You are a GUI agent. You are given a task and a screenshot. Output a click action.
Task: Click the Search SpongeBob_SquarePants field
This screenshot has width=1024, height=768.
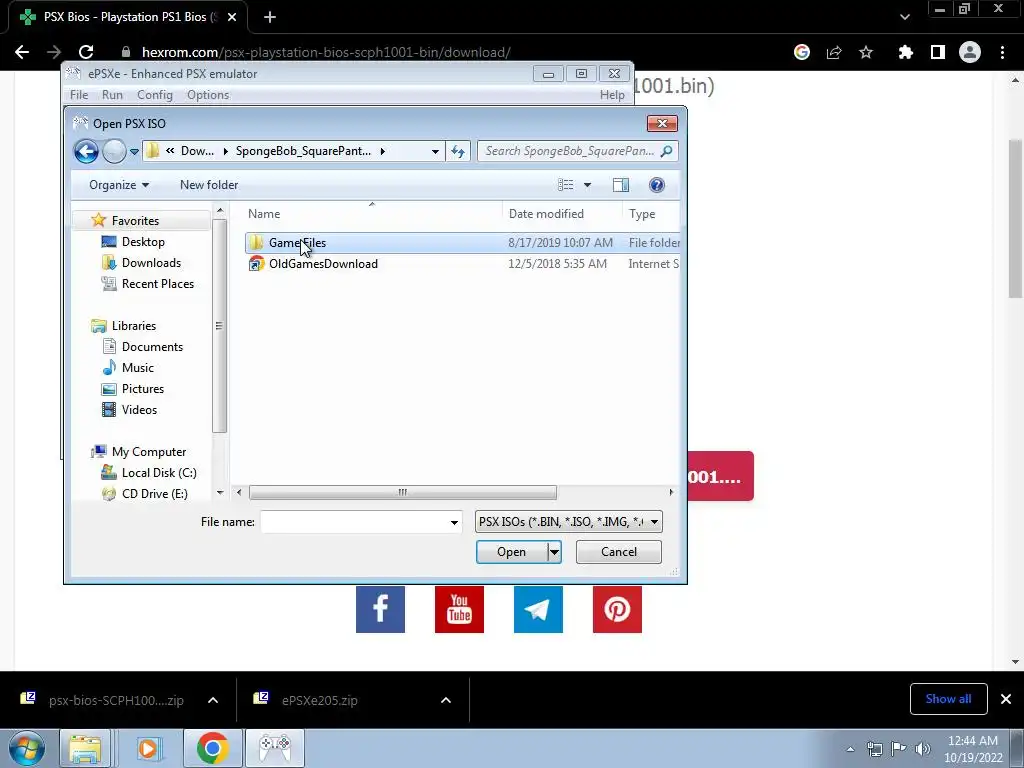point(577,152)
